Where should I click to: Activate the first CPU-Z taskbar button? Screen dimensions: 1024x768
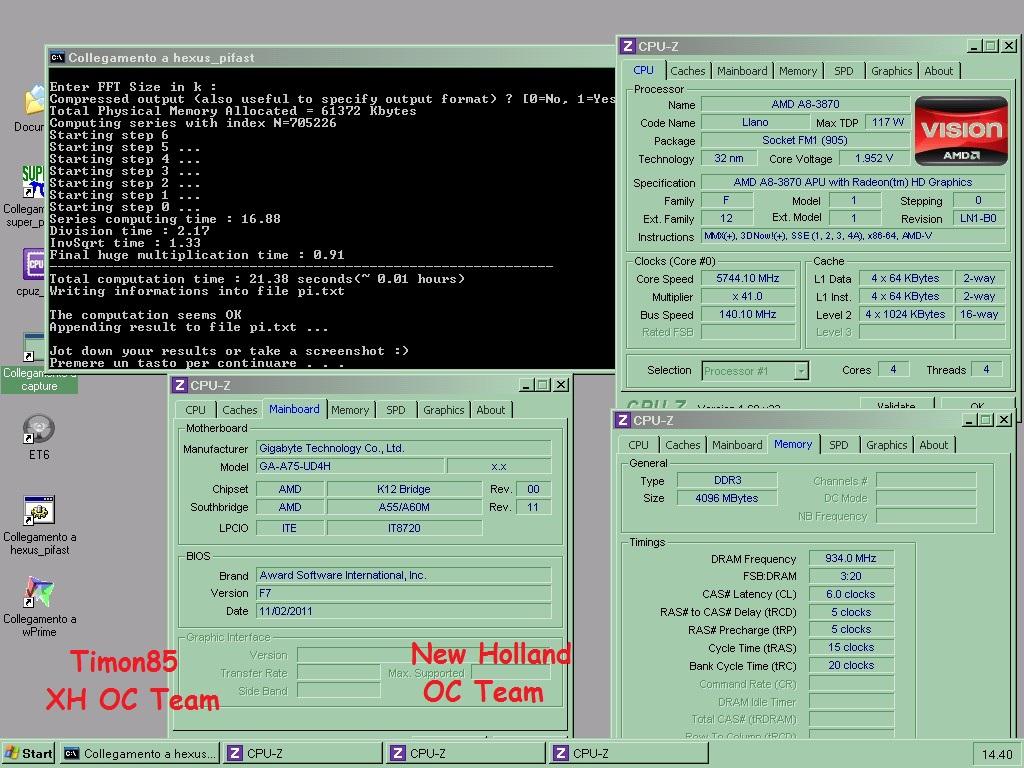pyautogui.click(x=303, y=754)
